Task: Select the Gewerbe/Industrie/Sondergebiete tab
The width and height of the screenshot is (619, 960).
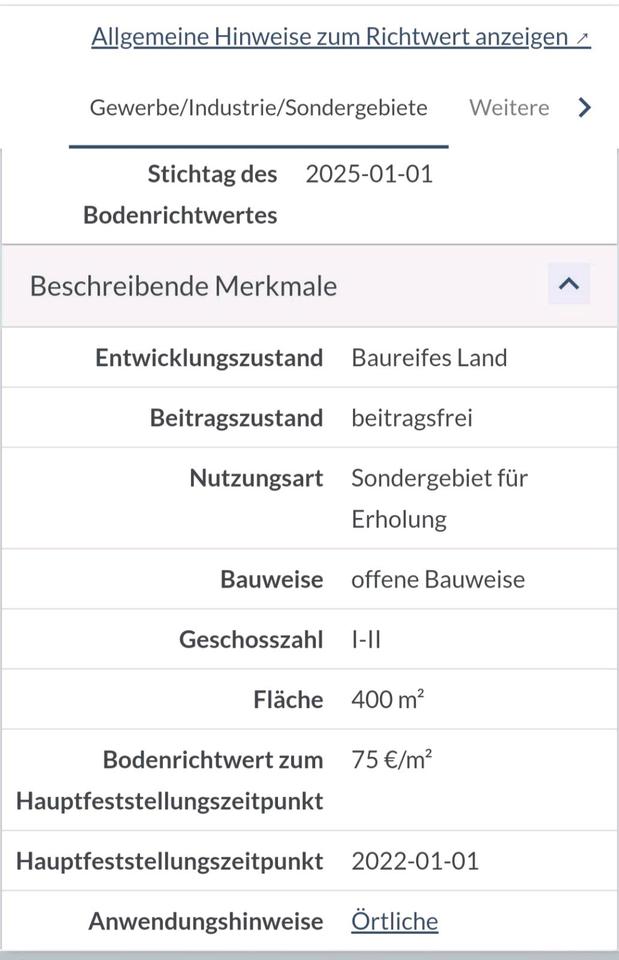Action: tap(258, 108)
